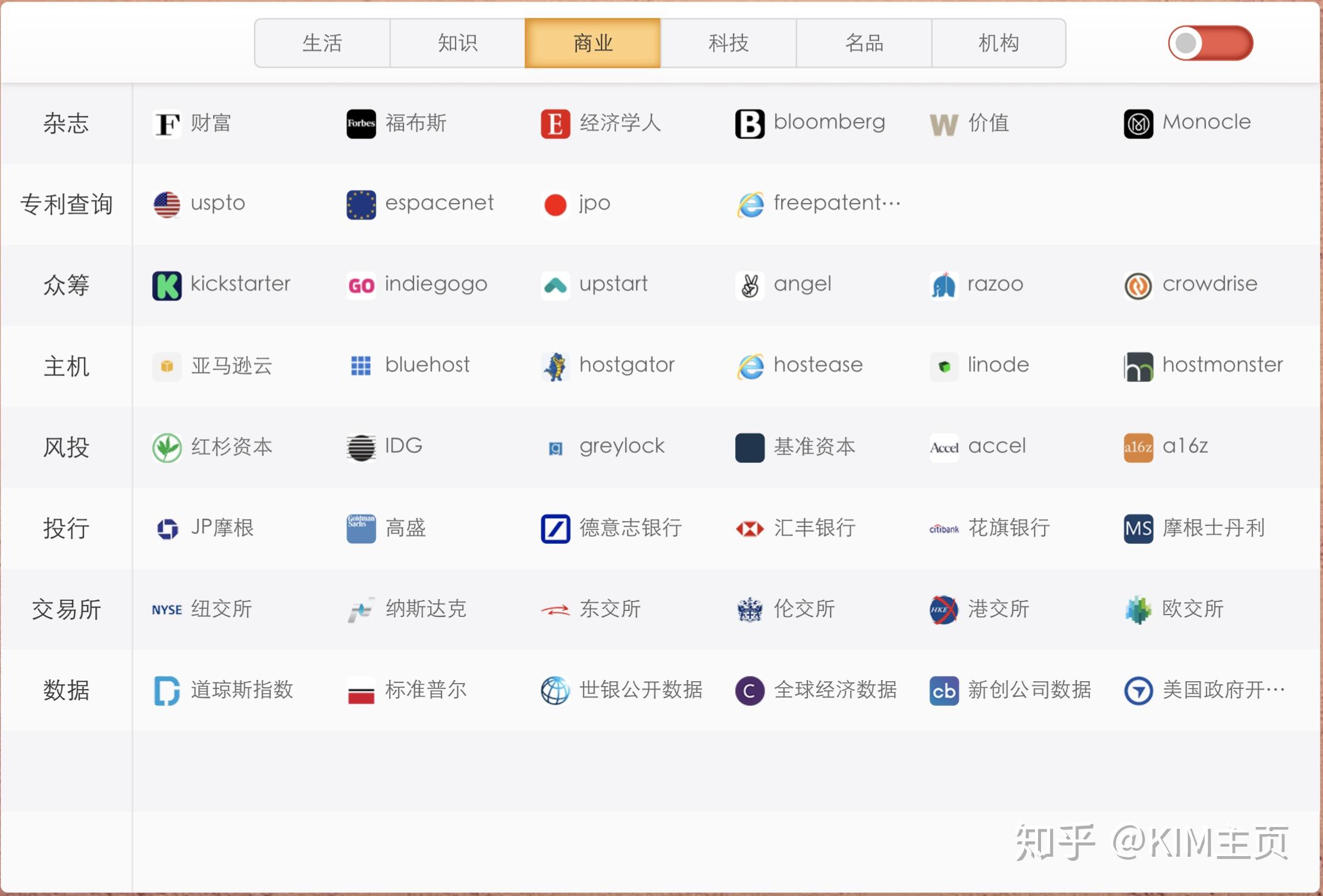Select the 专利查询 category label
The height and width of the screenshot is (896, 1323).
(x=66, y=205)
